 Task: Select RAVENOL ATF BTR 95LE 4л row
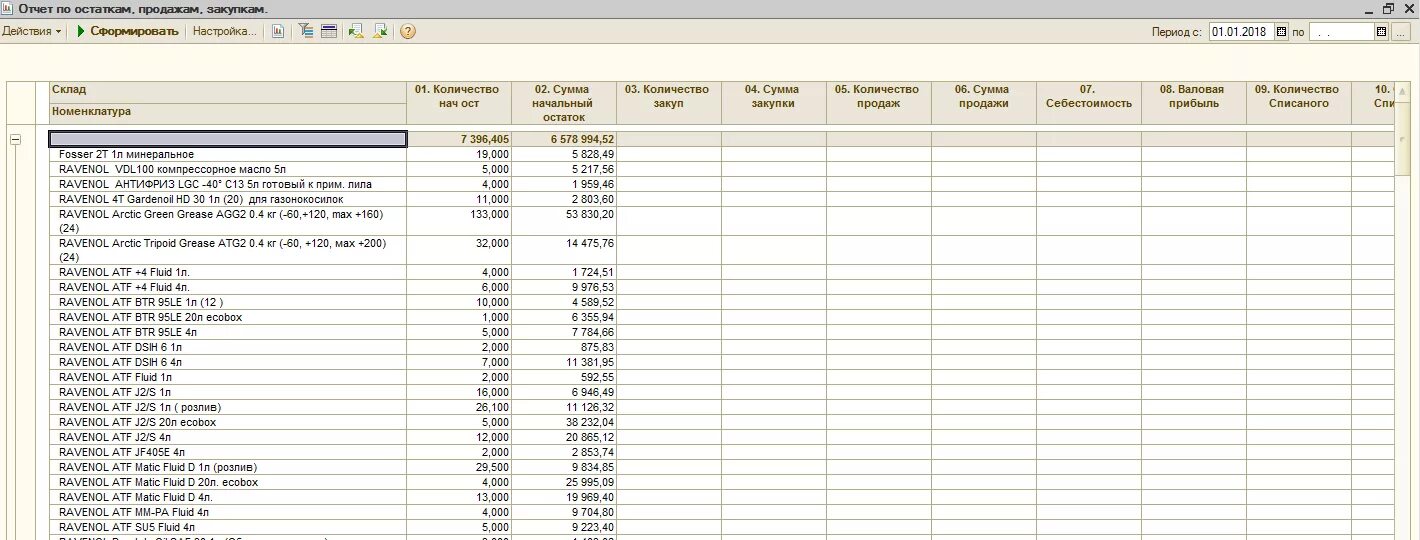pyautogui.click(x=228, y=332)
